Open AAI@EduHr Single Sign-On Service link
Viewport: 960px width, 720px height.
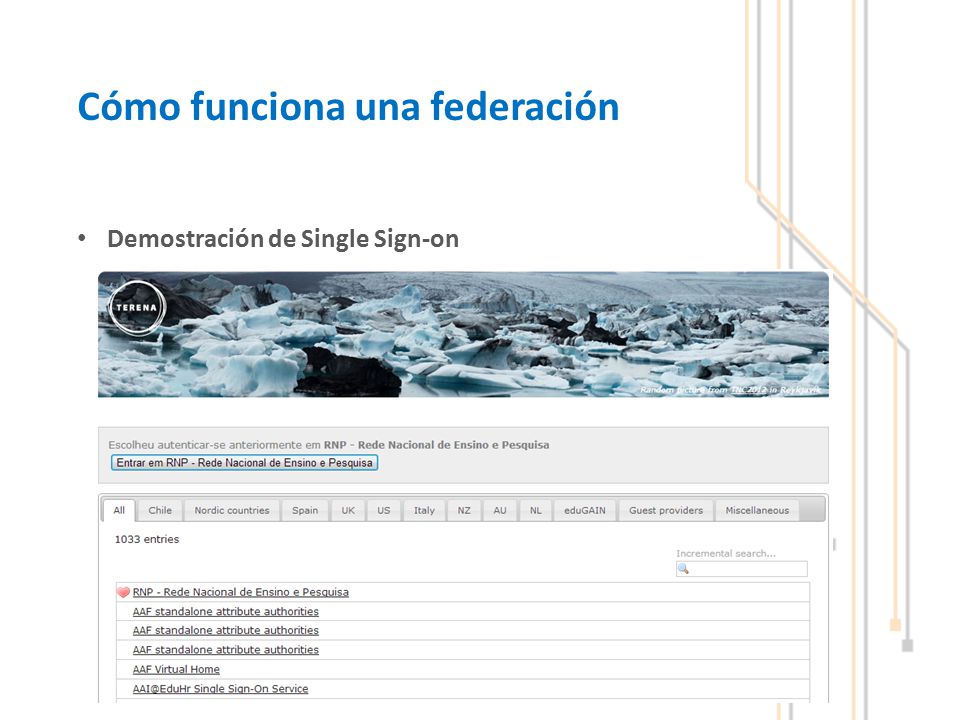220,689
